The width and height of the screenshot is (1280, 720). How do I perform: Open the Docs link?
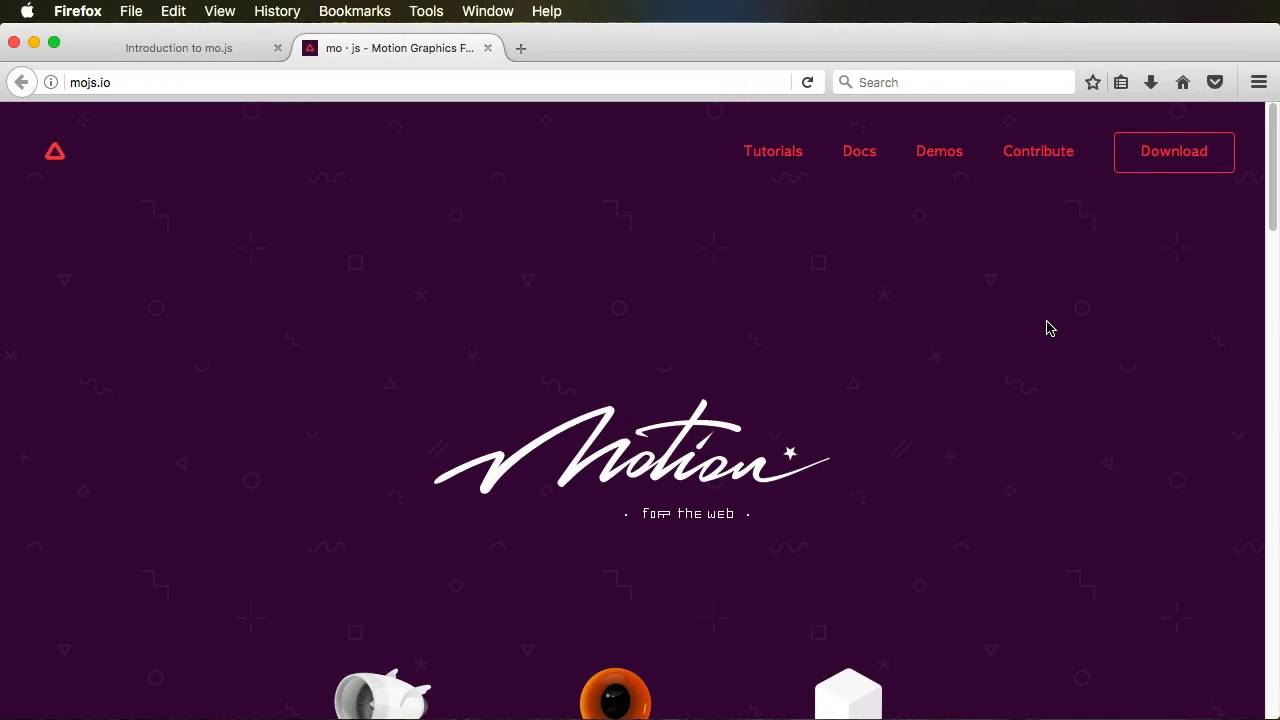click(859, 151)
